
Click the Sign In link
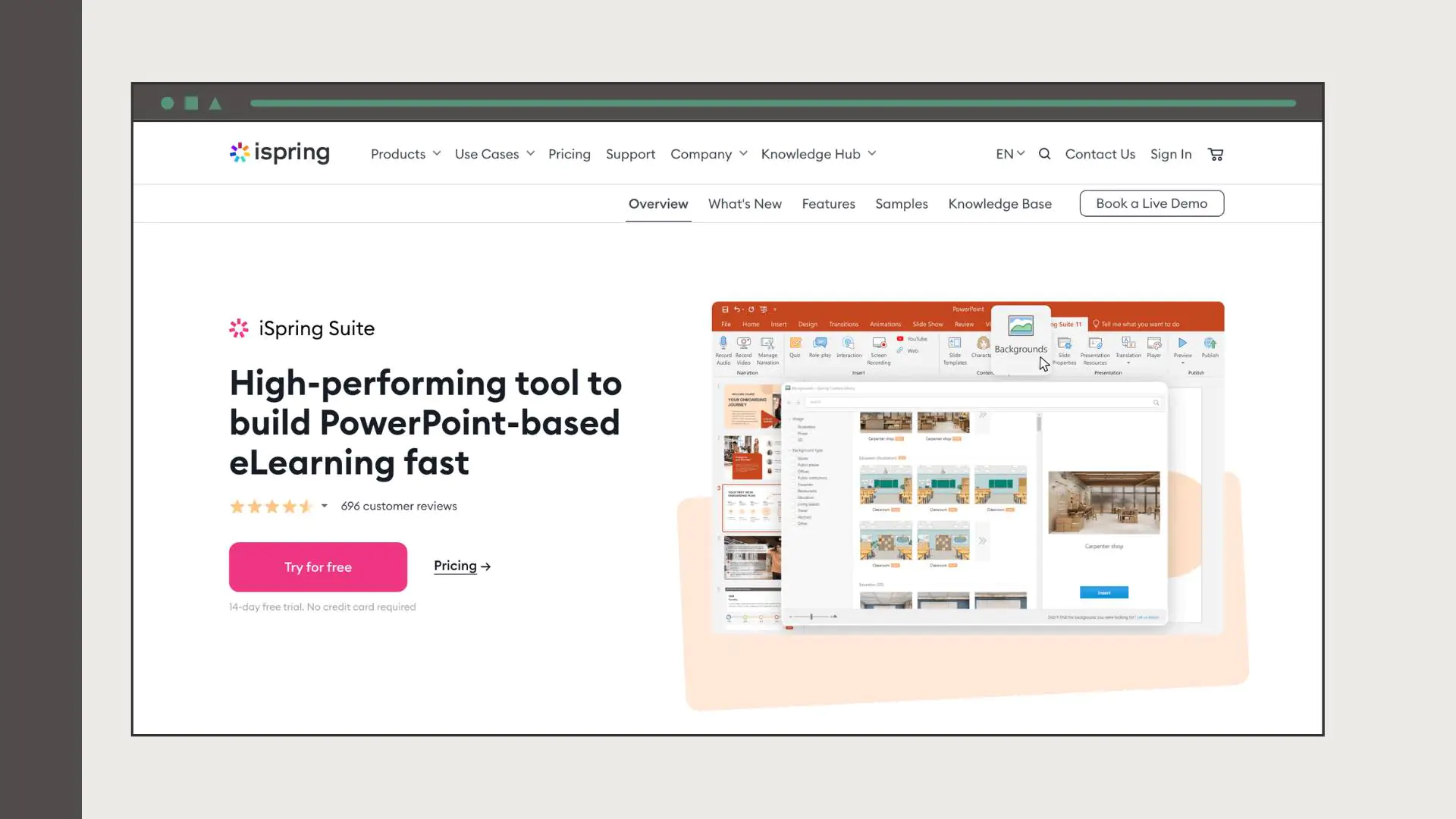coord(1171,154)
